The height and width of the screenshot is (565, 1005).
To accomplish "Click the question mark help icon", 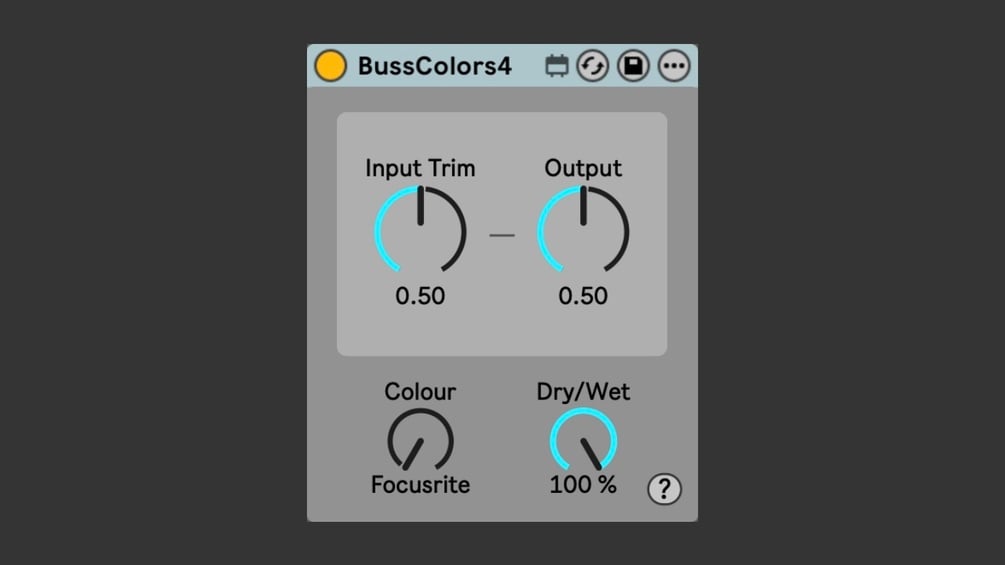I will [x=665, y=489].
